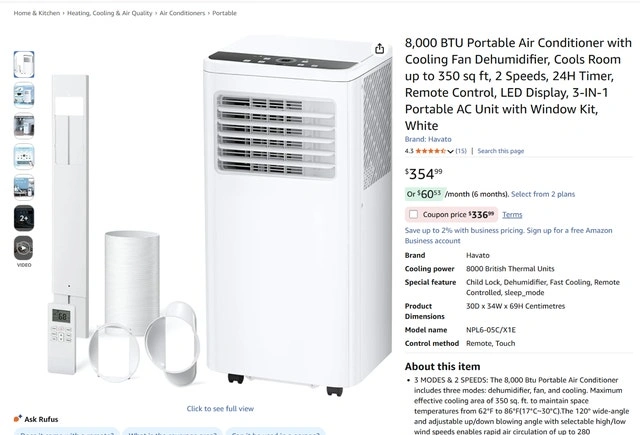Image resolution: width=640 pixels, height=435 pixels.
Task: Click Search this page link
Action: point(500,151)
